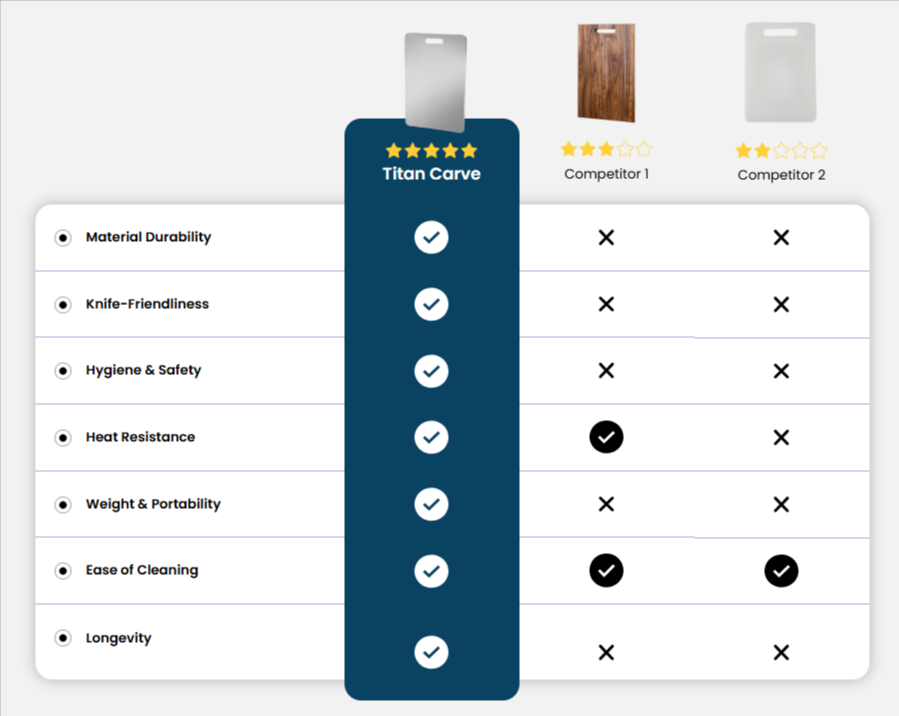The width and height of the screenshot is (899, 716).
Task: Click Competitor 1's Material Durability X mark
Action: pos(606,237)
